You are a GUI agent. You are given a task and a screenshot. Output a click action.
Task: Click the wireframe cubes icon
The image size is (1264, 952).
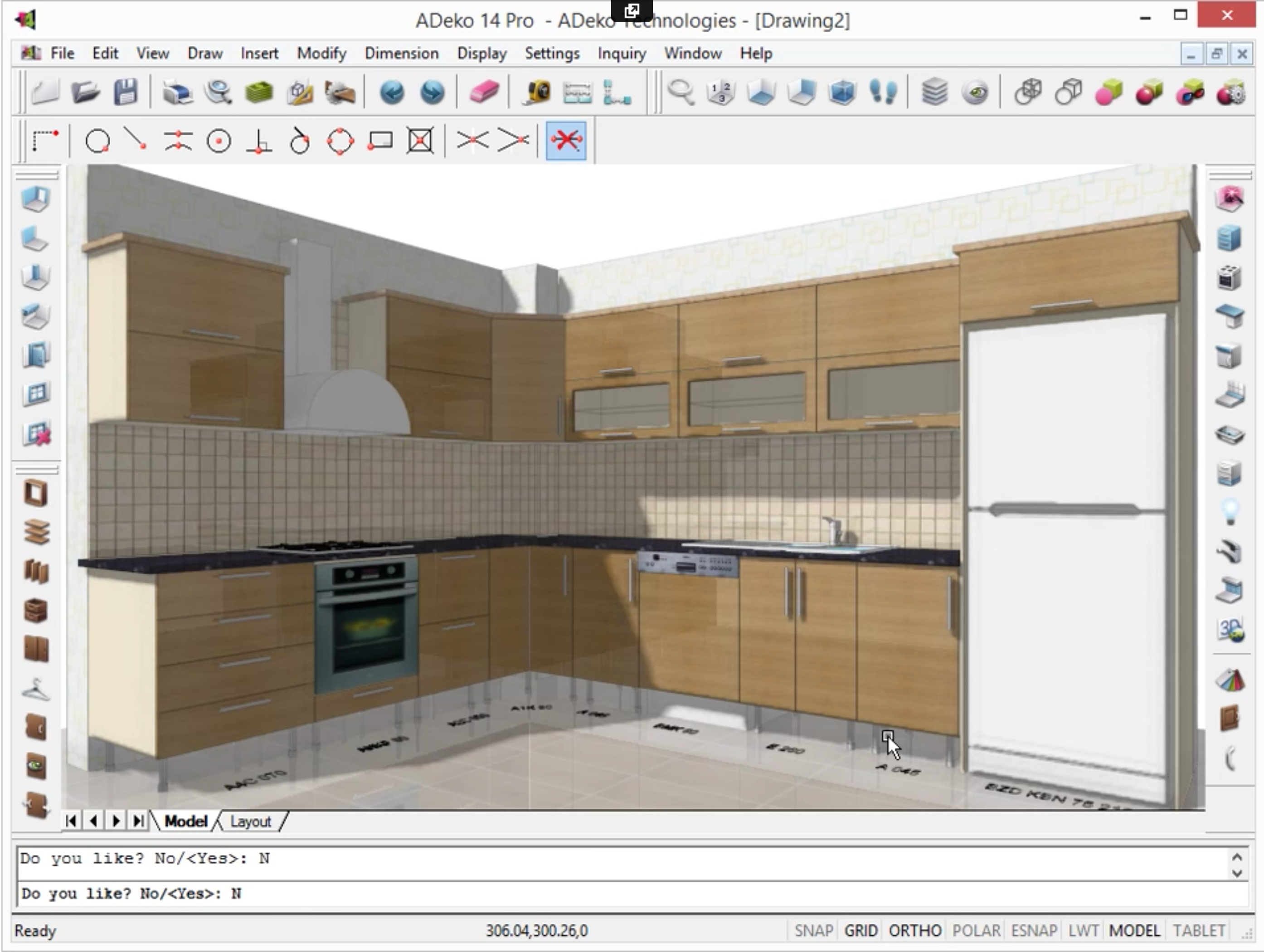click(1028, 92)
